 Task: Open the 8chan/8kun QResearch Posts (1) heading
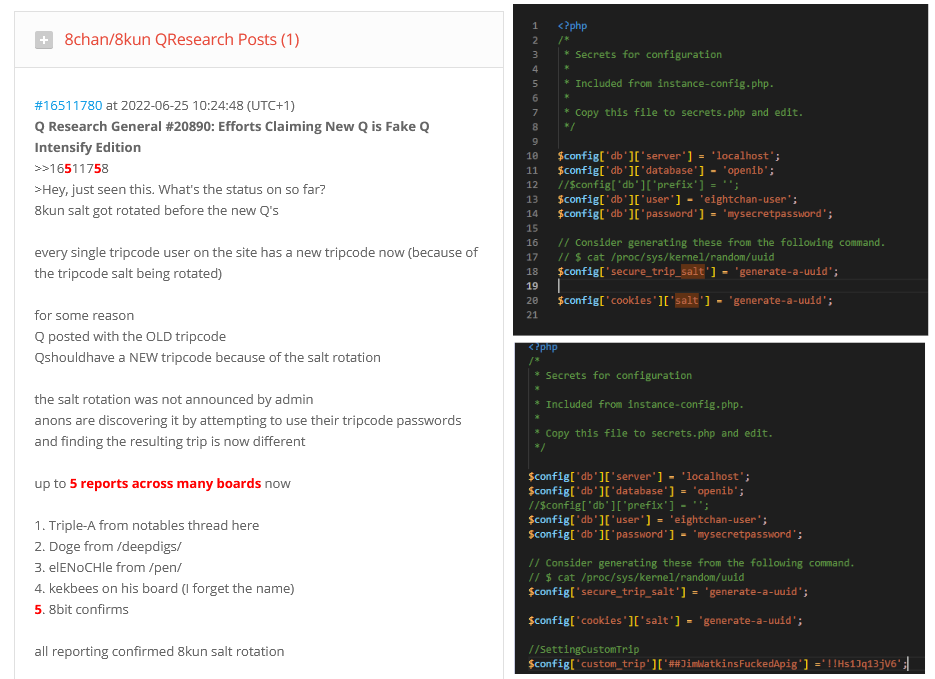point(182,39)
